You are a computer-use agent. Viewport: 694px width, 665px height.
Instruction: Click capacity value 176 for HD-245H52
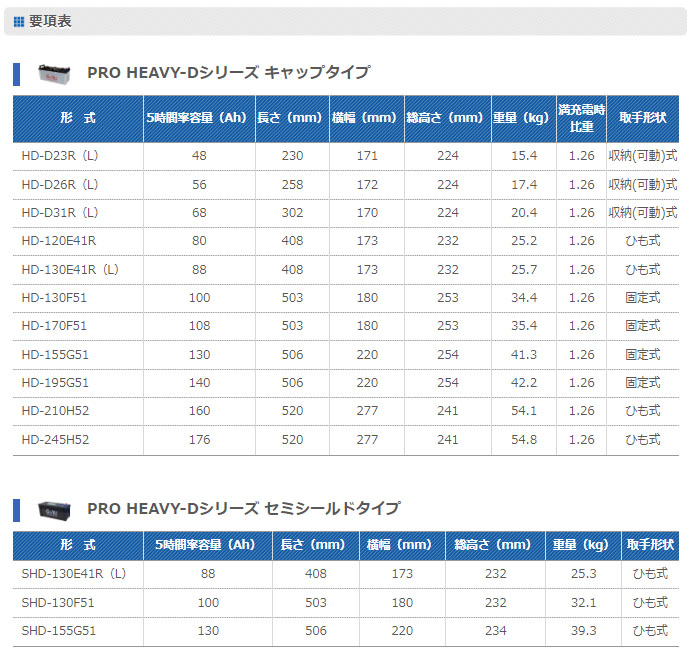pos(199,440)
